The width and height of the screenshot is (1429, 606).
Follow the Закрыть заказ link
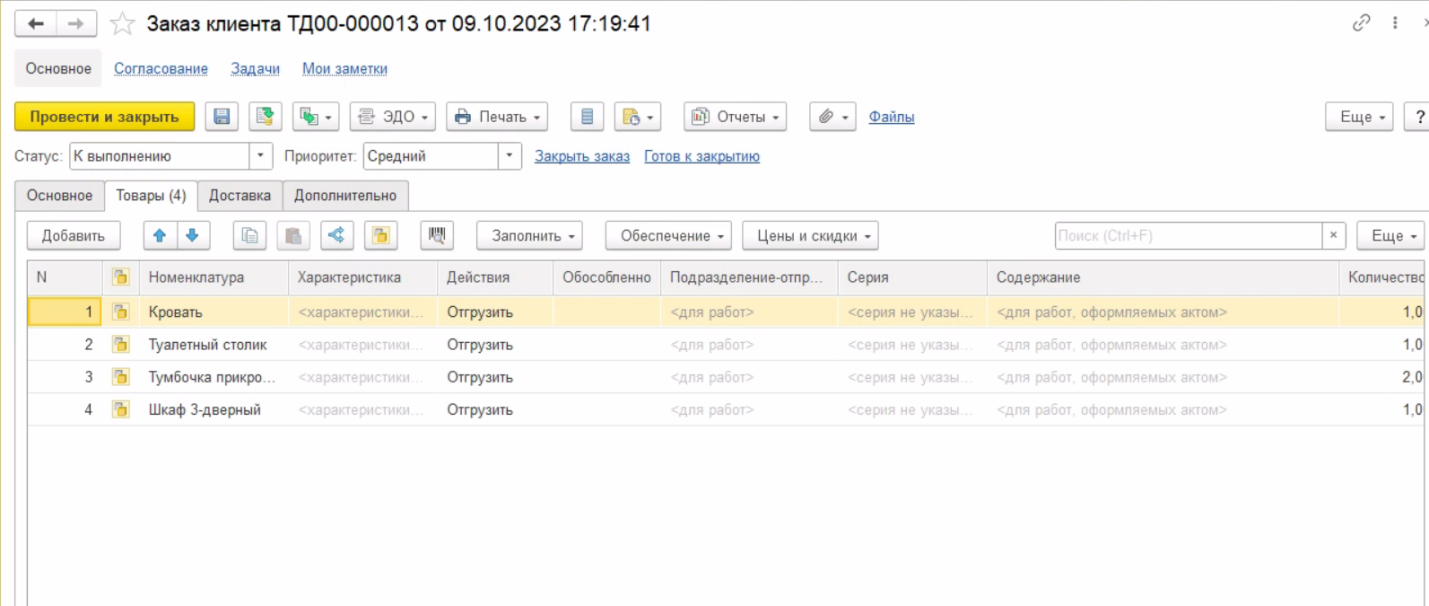pyautogui.click(x=582, y=156)
